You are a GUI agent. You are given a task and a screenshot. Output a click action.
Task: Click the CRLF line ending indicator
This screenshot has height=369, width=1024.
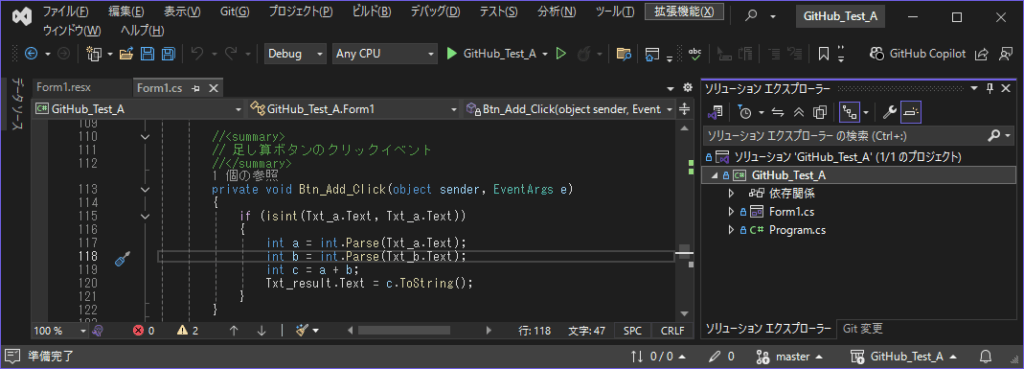pyautogui.click(x=672, y=330)
